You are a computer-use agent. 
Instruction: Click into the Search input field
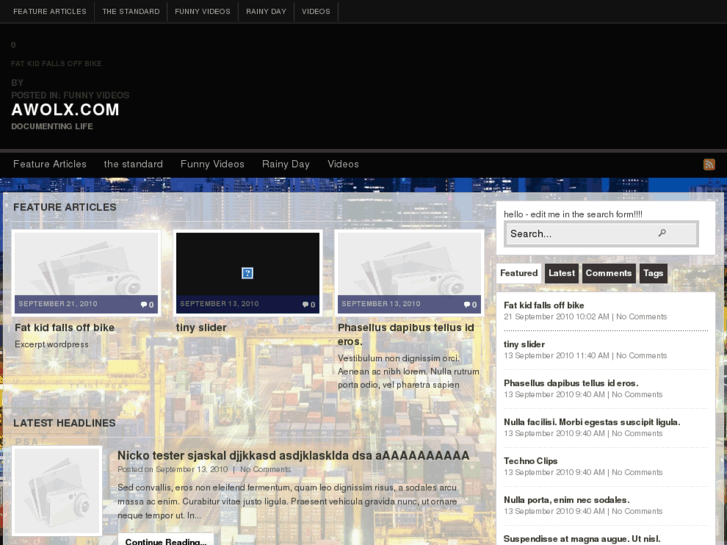click(601, 234)
